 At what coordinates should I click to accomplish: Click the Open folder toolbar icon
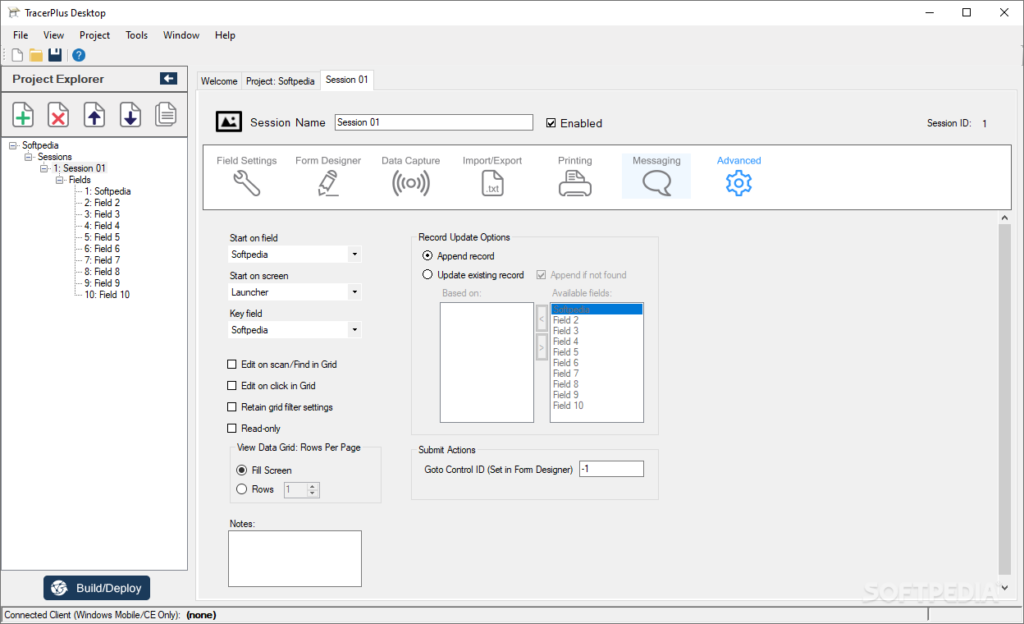coord(36,55)
